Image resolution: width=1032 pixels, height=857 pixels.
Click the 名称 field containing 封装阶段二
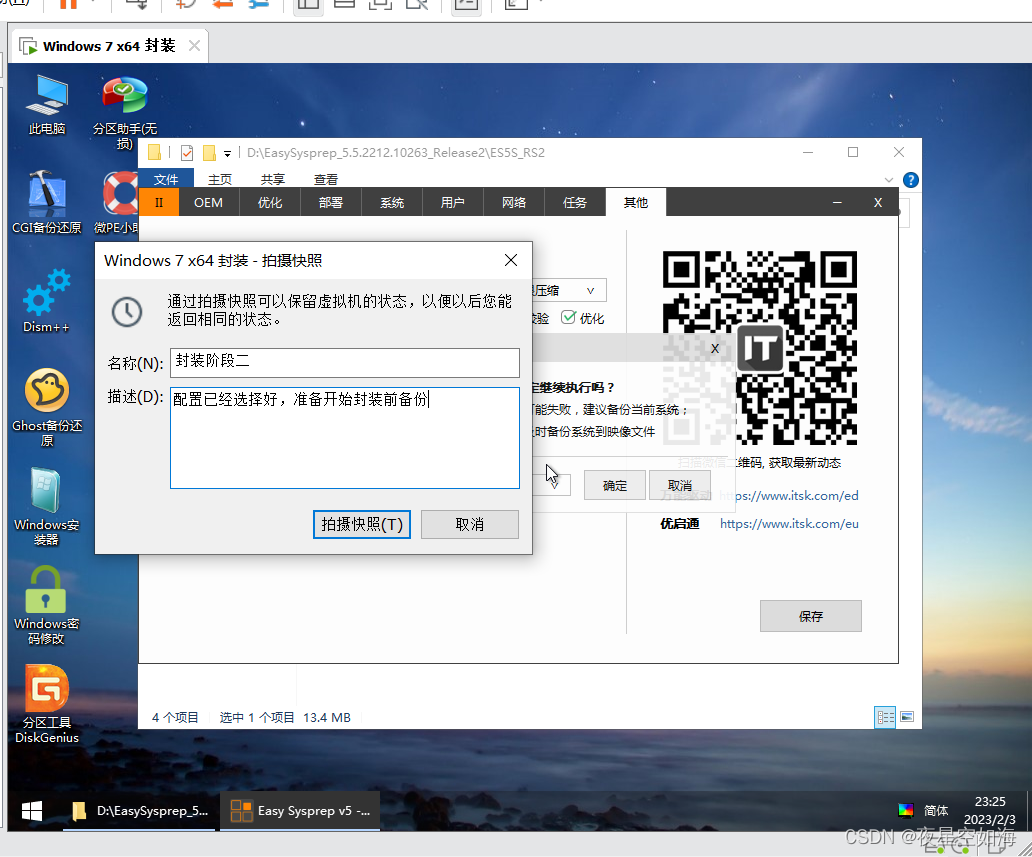[x=345, y=363]
